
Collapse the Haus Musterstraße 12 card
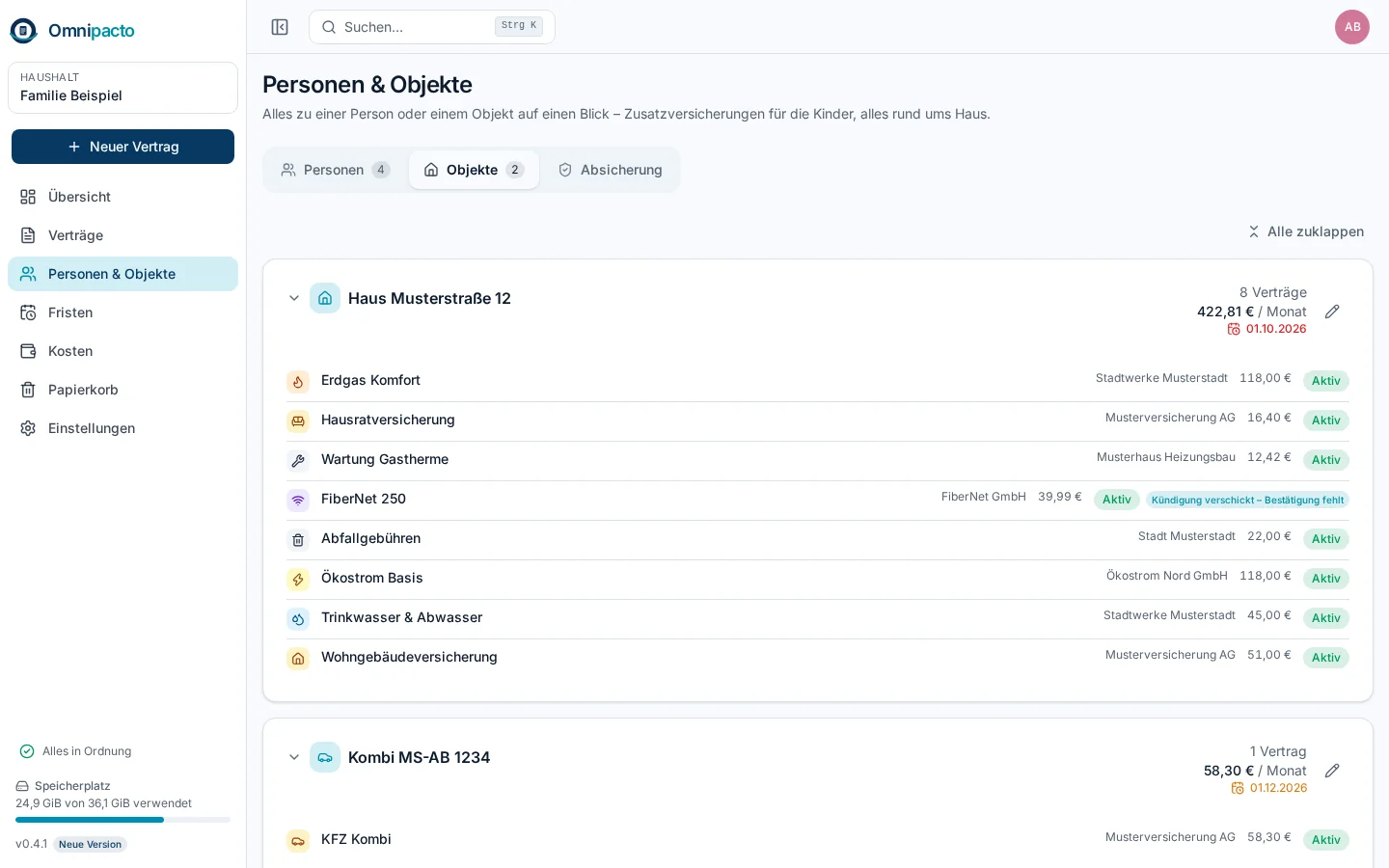pos(294,298)
